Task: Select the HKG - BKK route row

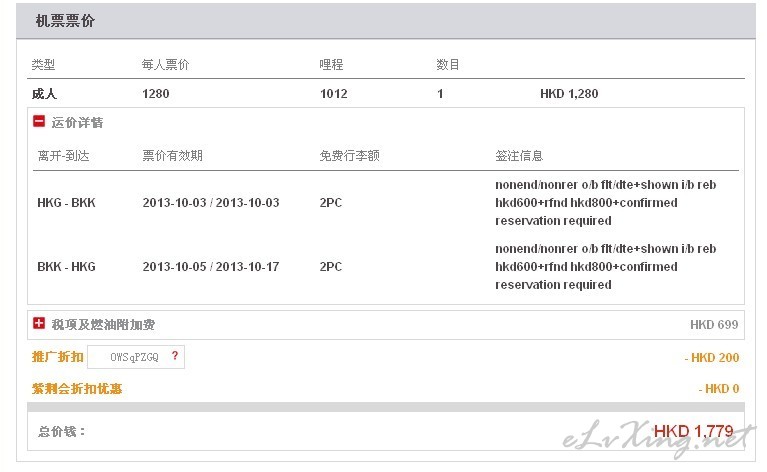Action: (x=386, y=202)
